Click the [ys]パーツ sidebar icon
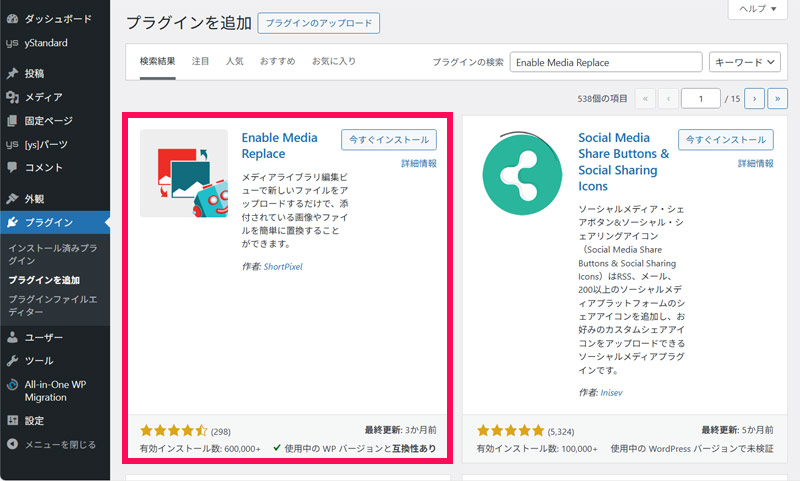This screenshot has width=800, height=481. 12,144
